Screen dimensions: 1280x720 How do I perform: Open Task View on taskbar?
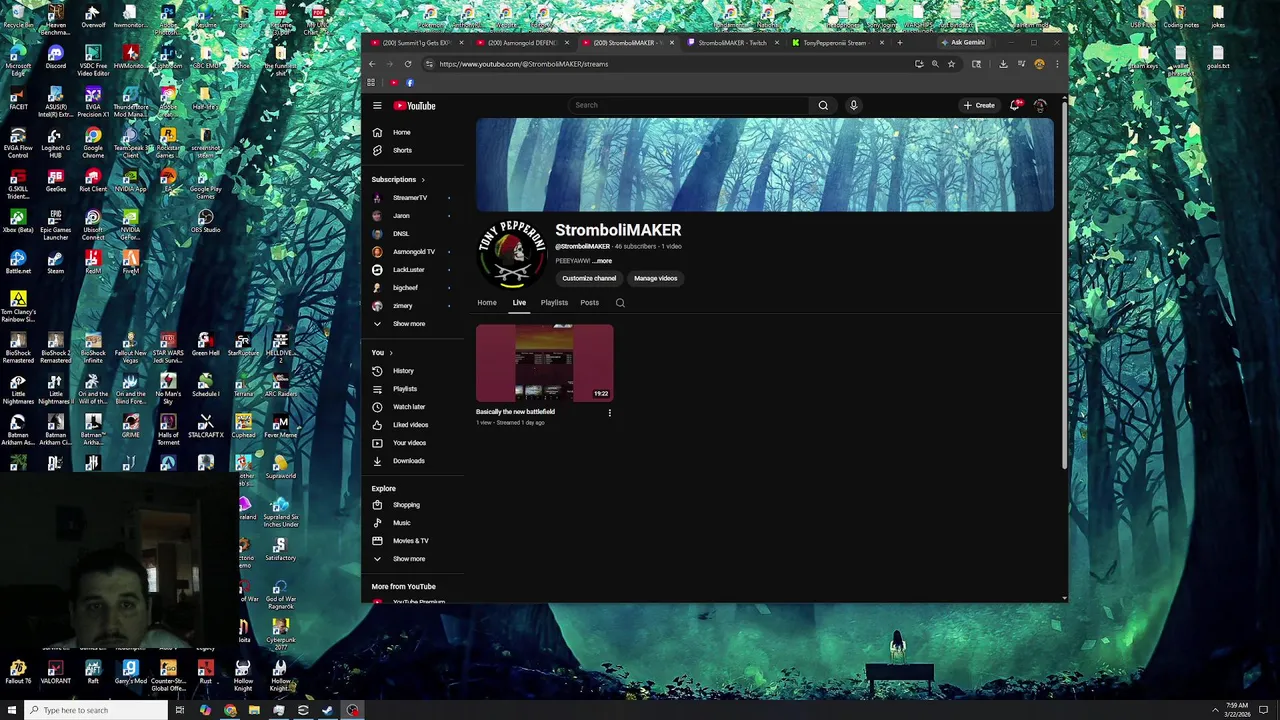coord(180,710)
